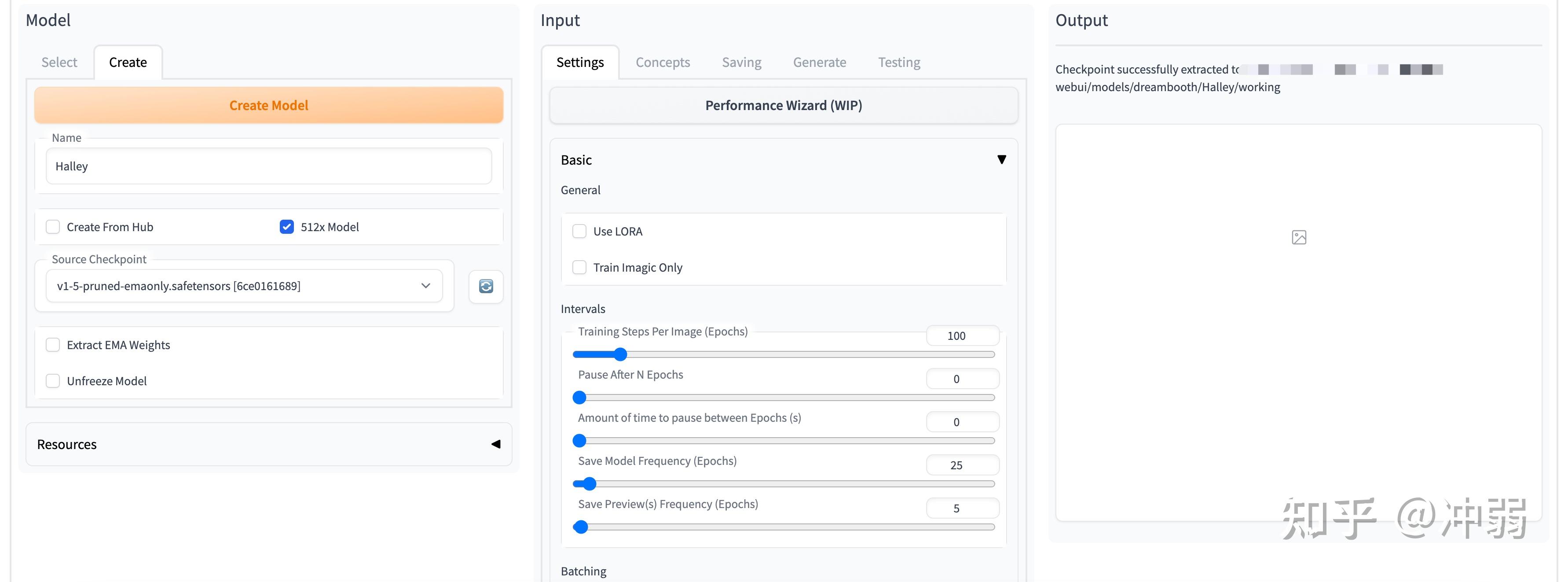Open the Source Checkpoint dropdown

point(243,286)
